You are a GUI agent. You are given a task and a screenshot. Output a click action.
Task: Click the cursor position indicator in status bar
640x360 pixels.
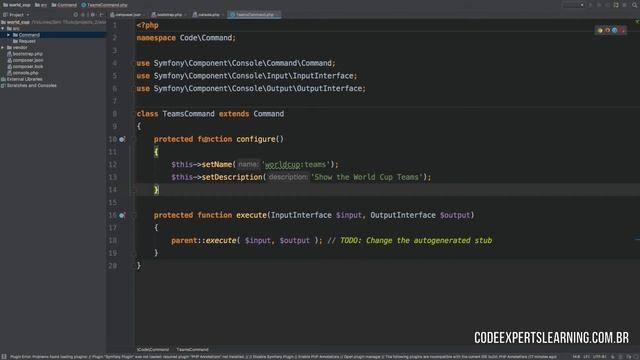(x=576, y=357)
